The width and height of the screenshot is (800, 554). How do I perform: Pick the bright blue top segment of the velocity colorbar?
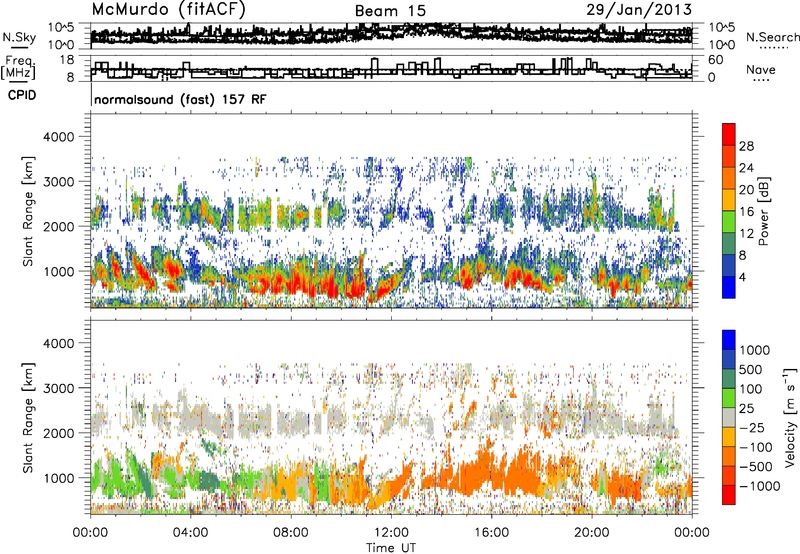coord(729,340)
